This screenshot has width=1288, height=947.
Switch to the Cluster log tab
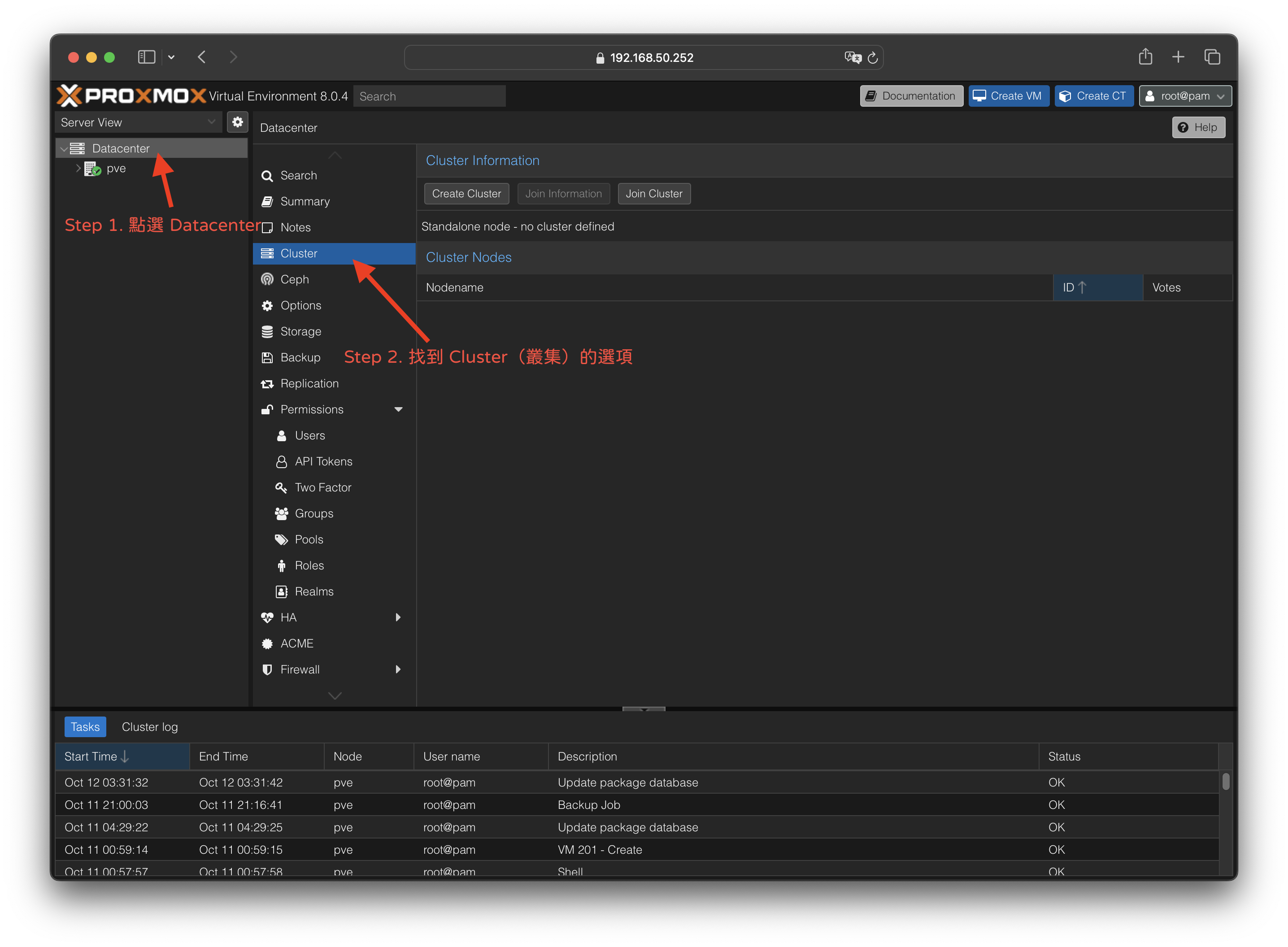[x=150, y=727]
